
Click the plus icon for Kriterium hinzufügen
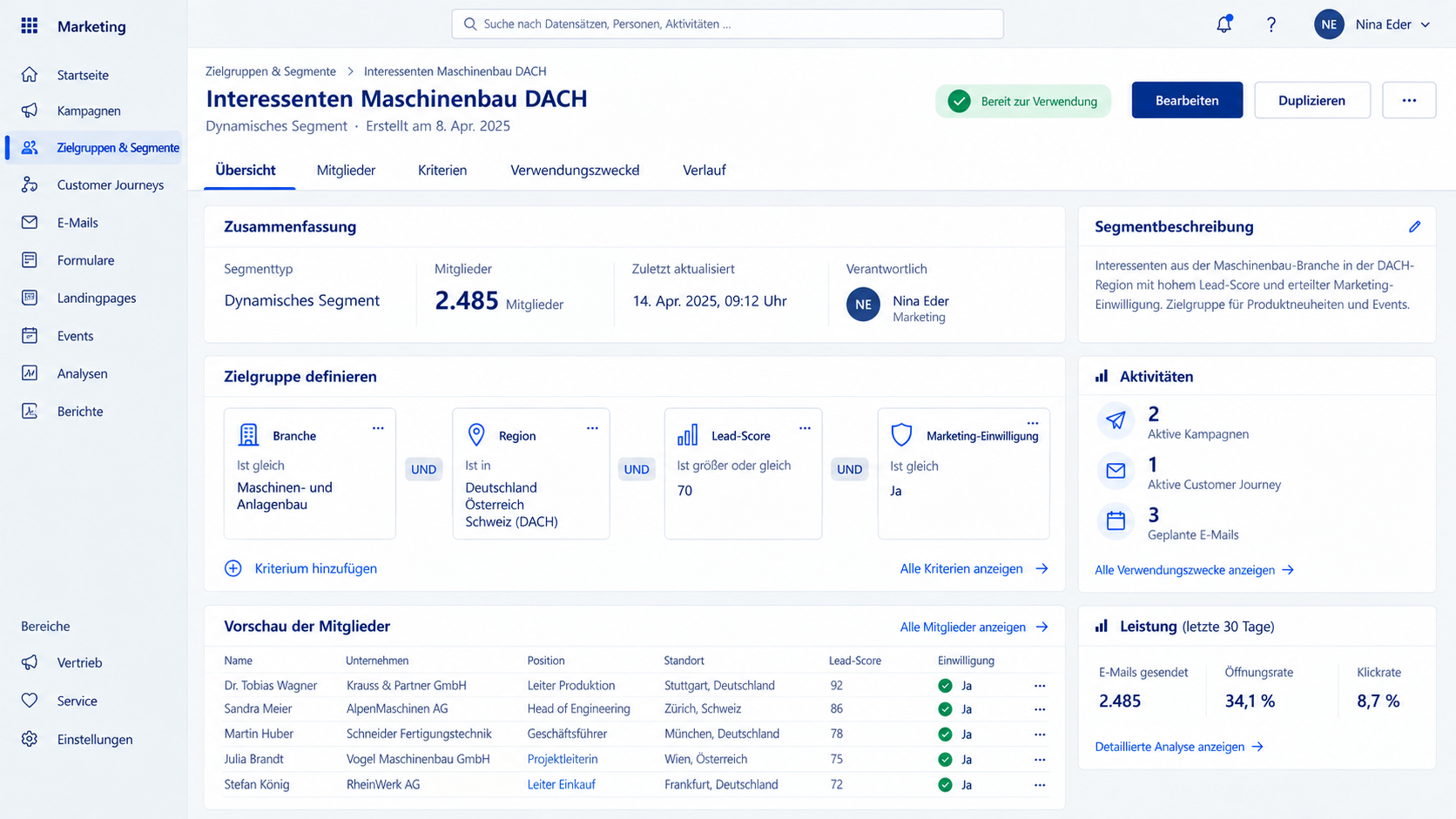[x=233, y=568]
